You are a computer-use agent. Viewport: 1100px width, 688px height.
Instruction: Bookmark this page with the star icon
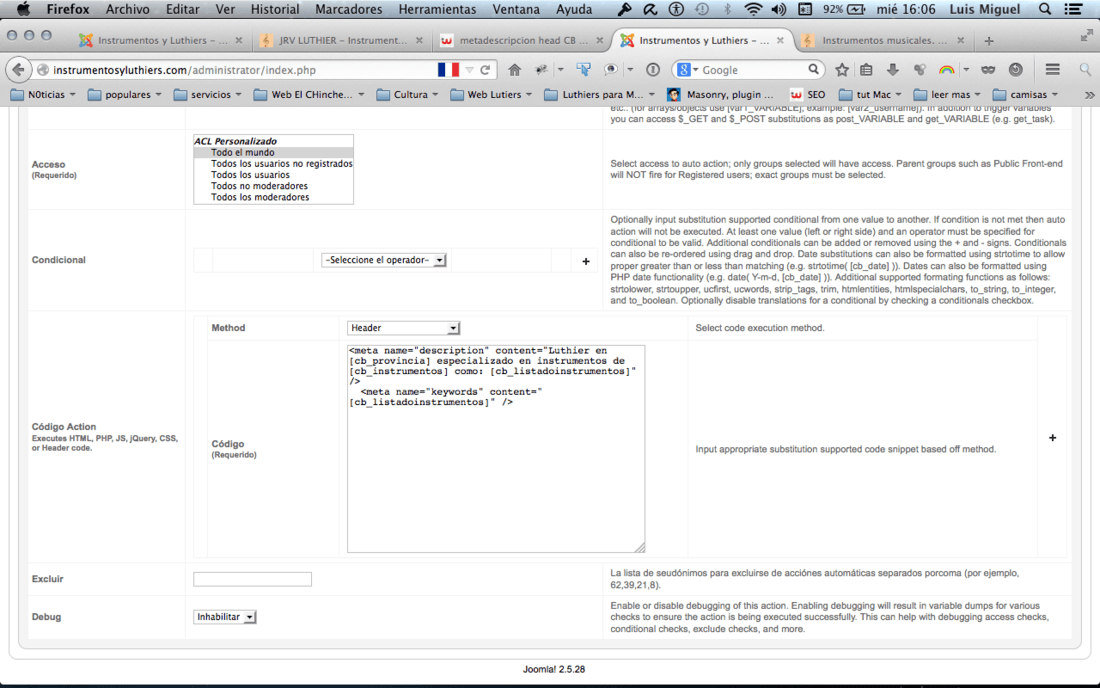842,69
